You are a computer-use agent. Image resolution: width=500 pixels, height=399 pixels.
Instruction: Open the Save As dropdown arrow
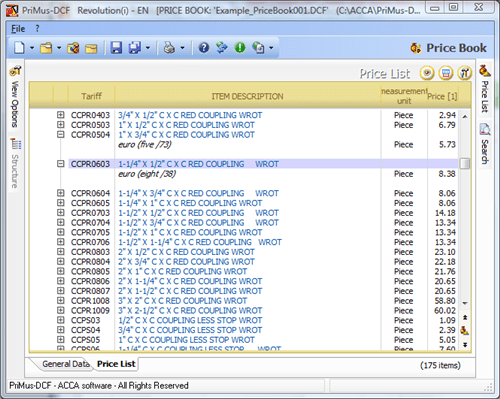tap(148, 48)
